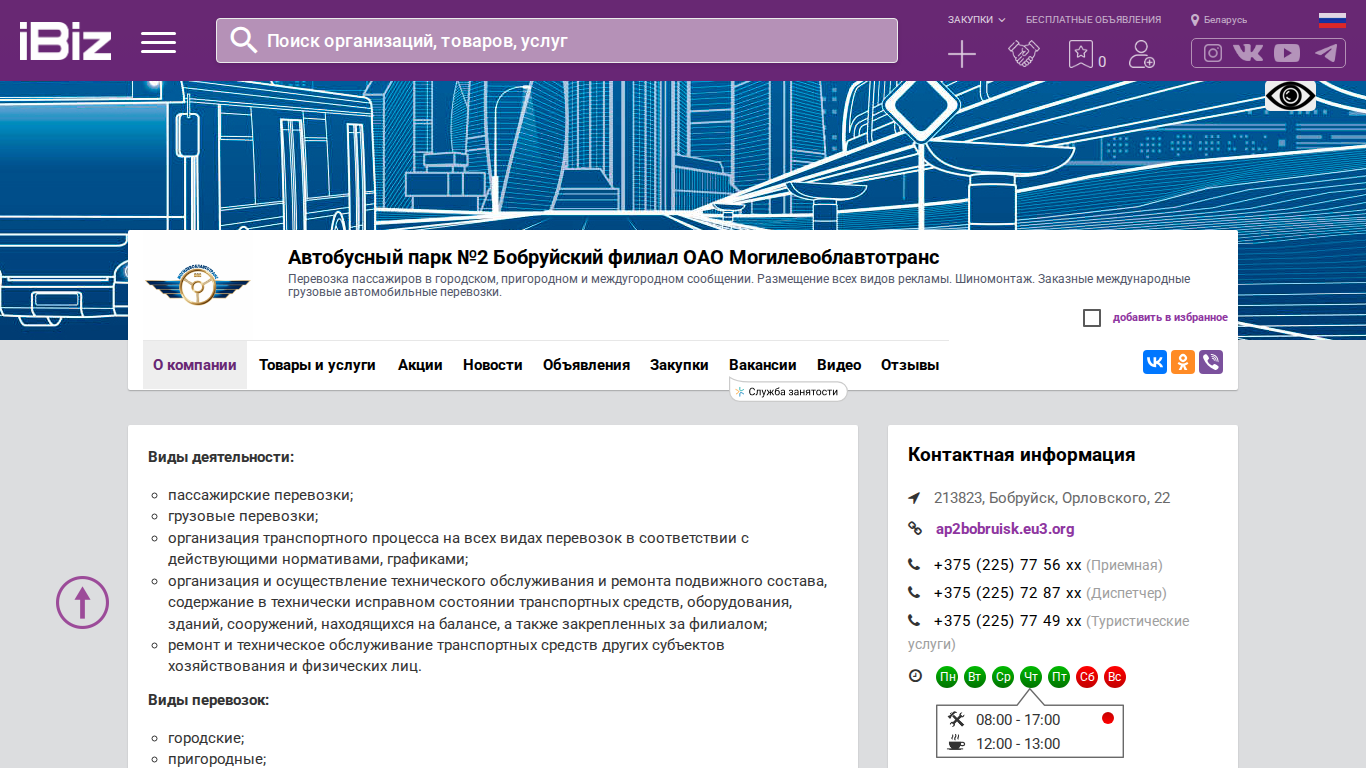This screenshot has width=1366, height=768.
Task: Select Wednesday 'Ср' day circle
Action: (x=1003, y=677)
